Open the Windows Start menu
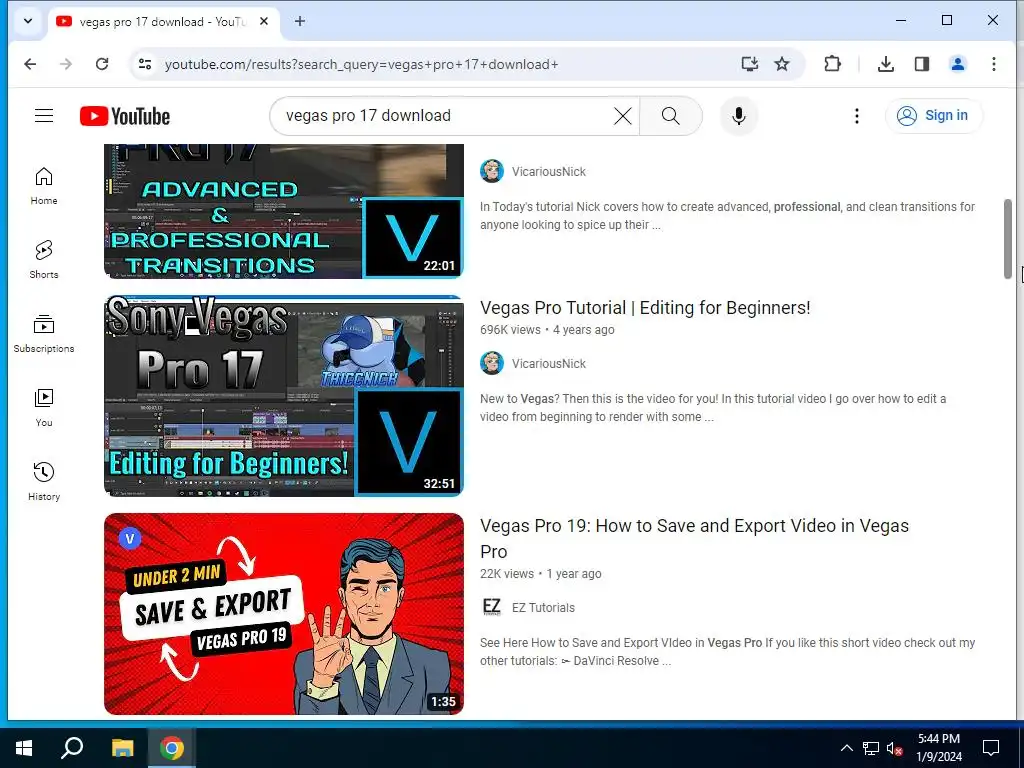 pyautogui.click(x=24, y=748)
